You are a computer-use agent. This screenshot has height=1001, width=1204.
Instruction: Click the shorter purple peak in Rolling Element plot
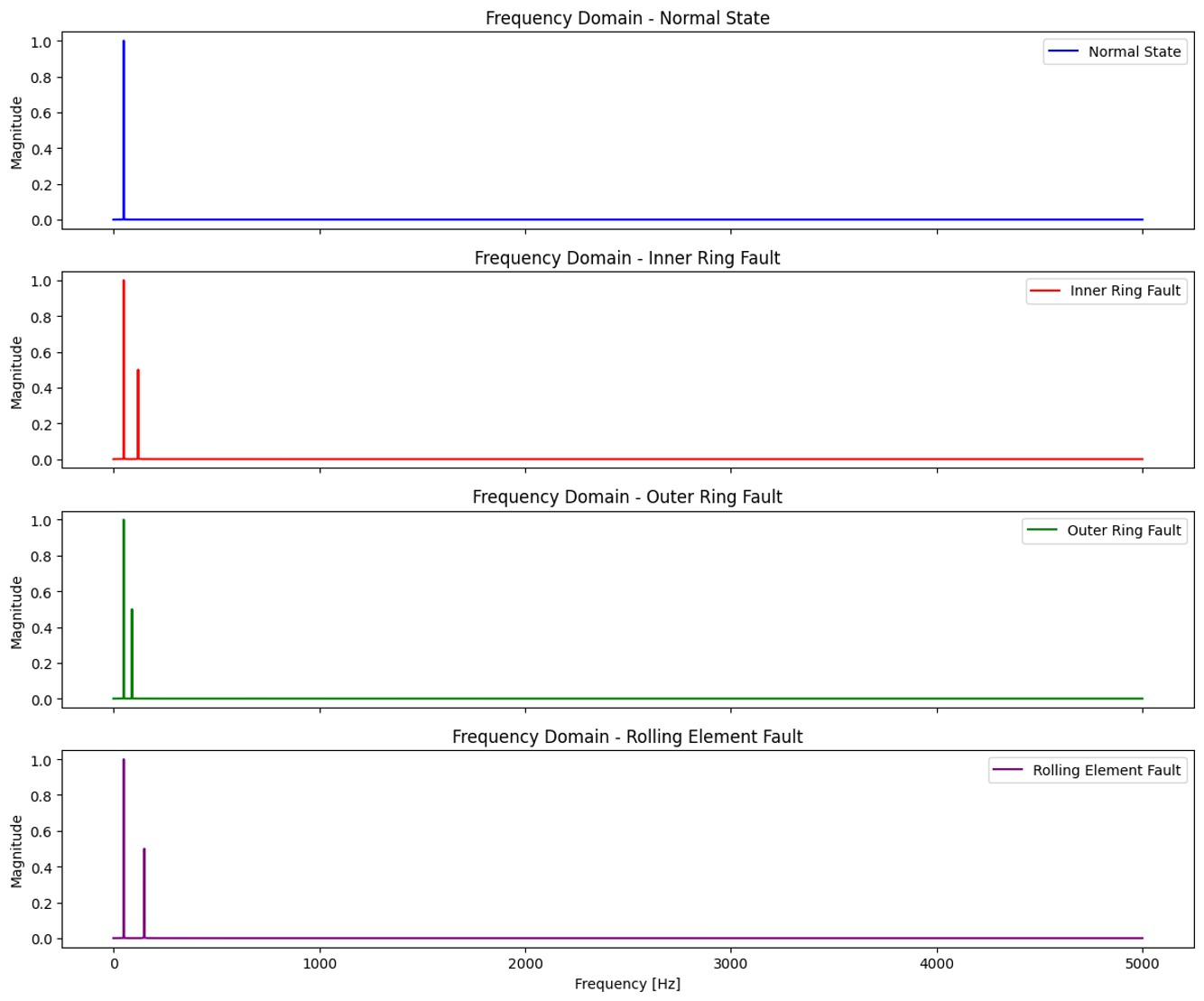[144, 889]
